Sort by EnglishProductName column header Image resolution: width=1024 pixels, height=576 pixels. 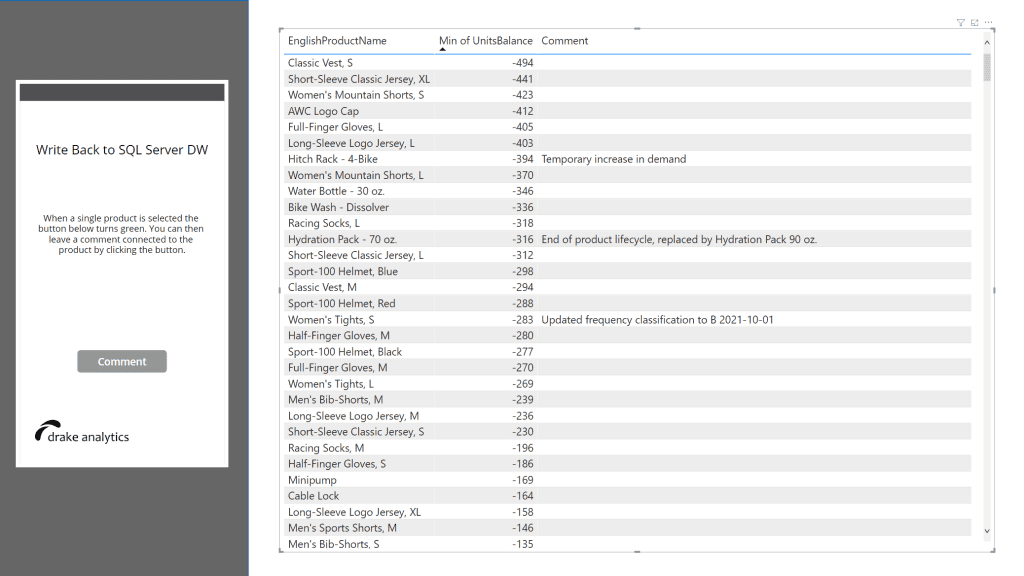(337, 41)
